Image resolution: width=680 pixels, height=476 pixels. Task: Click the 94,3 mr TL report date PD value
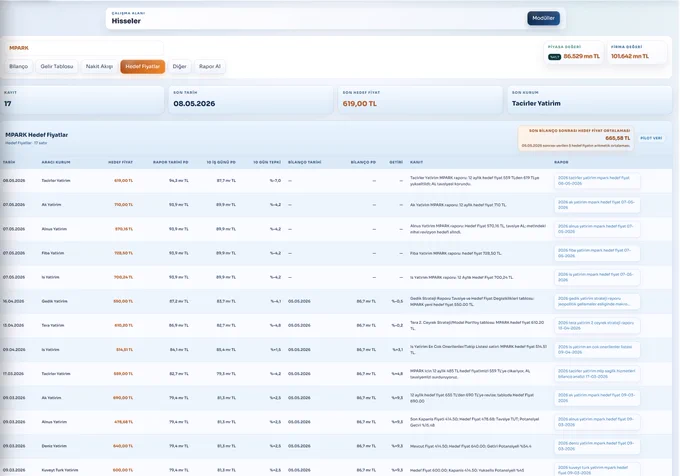point(179,181)
